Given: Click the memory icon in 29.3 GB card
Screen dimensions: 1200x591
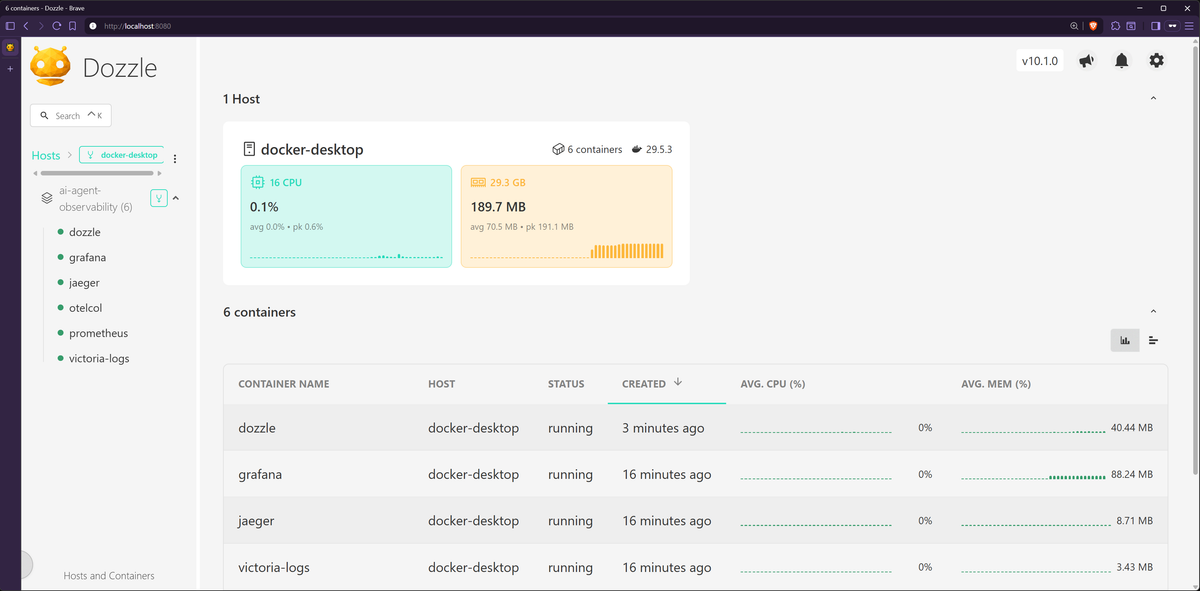Looking at the screenshot, I should (x=478, y=183).
